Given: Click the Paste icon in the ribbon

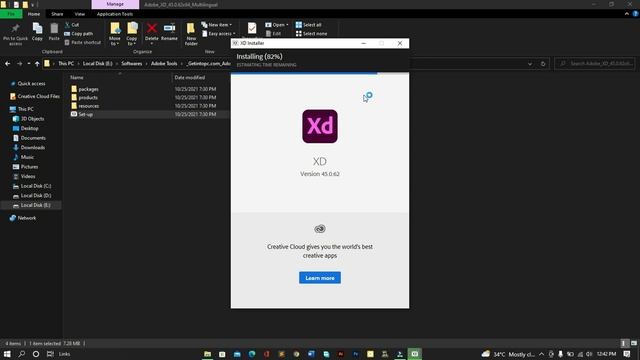Looking at the screenshot, I should (x=54, y=29).
